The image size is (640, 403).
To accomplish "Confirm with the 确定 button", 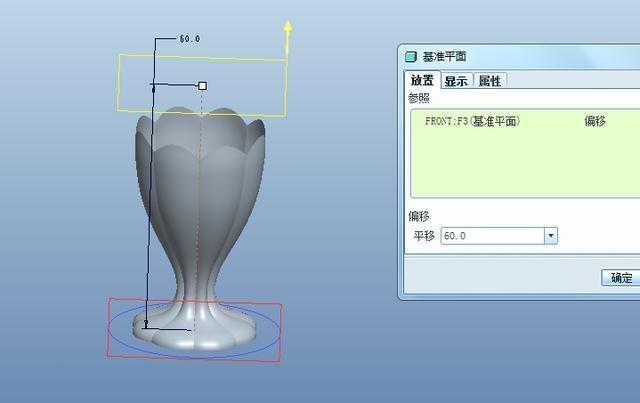I will tap(621, 278).
